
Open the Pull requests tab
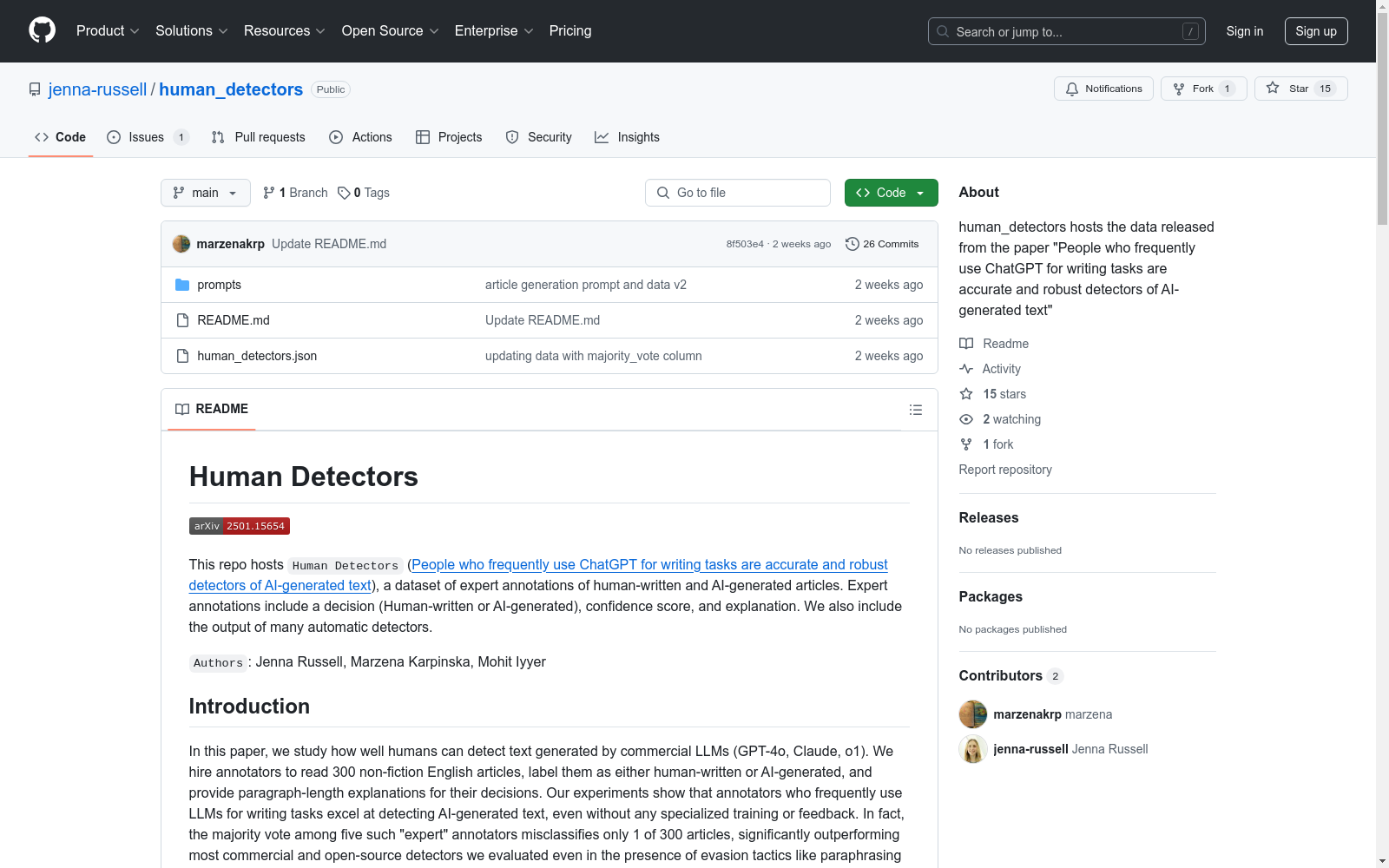pos(258,137)
